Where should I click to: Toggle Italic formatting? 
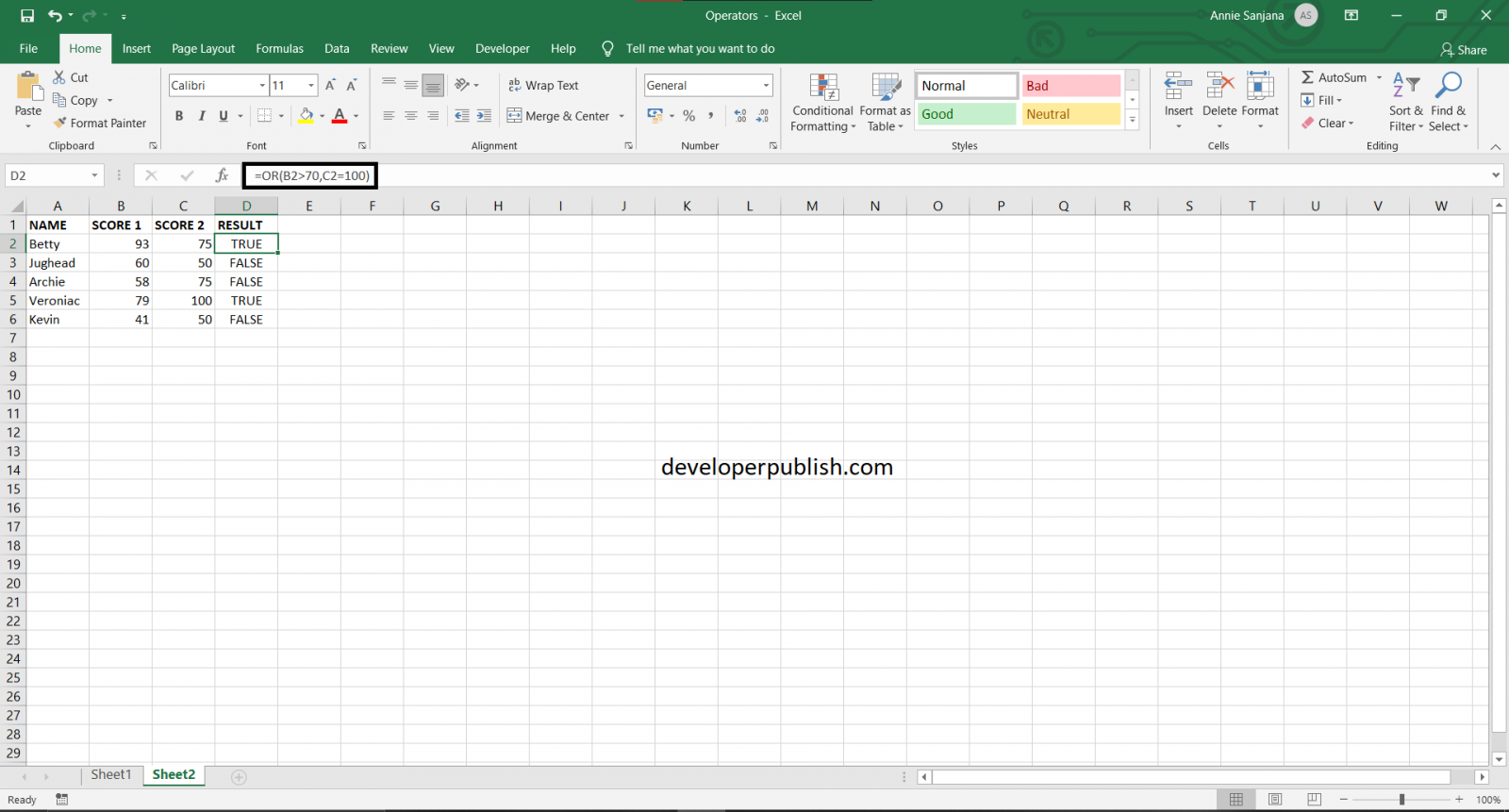pos(201,115)
